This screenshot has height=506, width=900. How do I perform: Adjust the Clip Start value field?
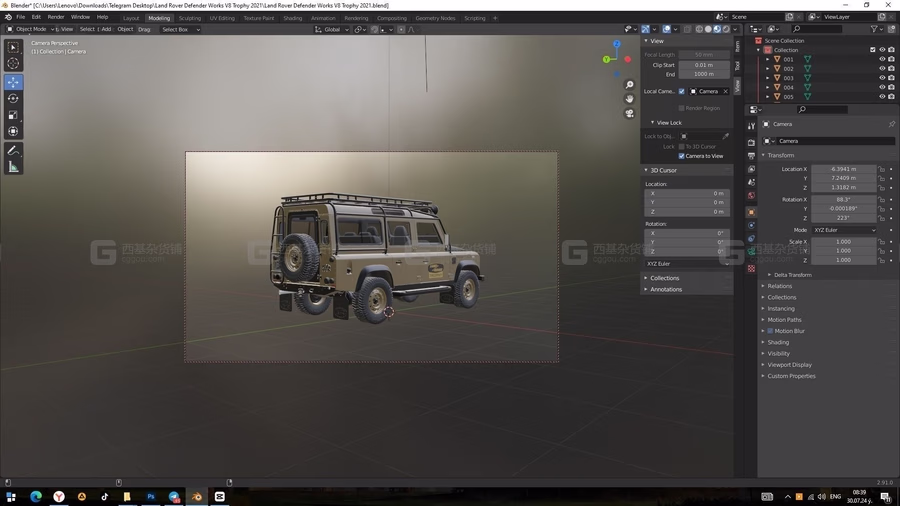coord(704,65)
